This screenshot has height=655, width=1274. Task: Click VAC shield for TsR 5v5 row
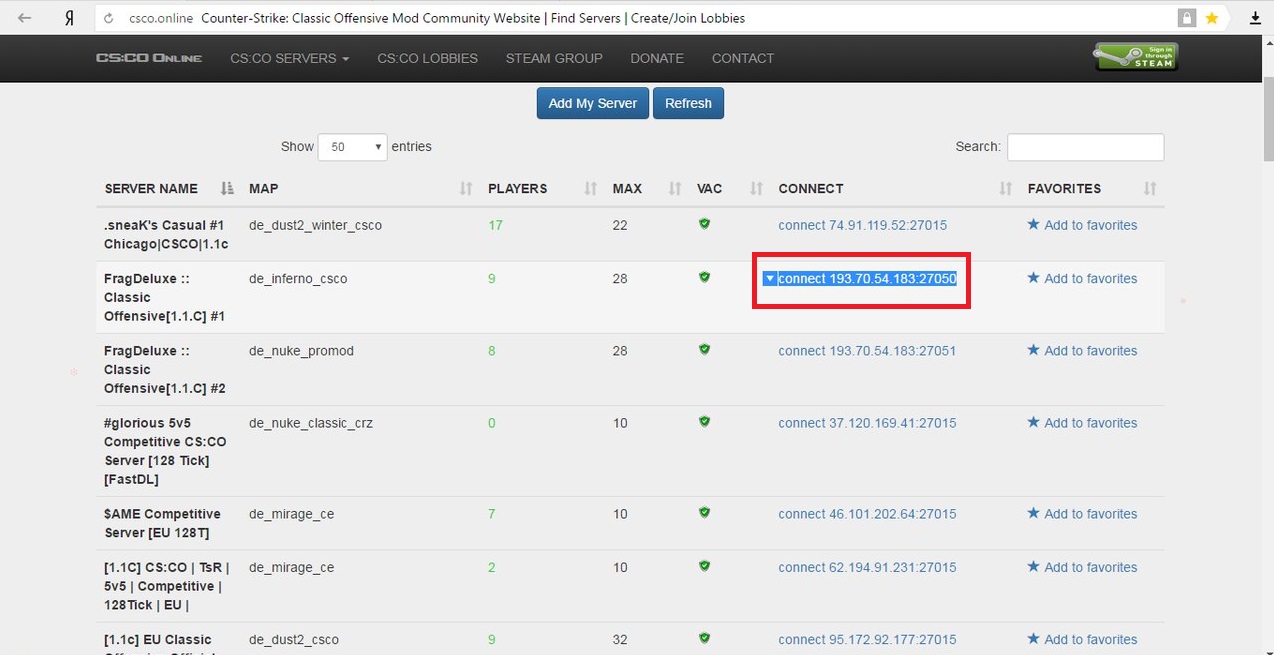[704, 565]
